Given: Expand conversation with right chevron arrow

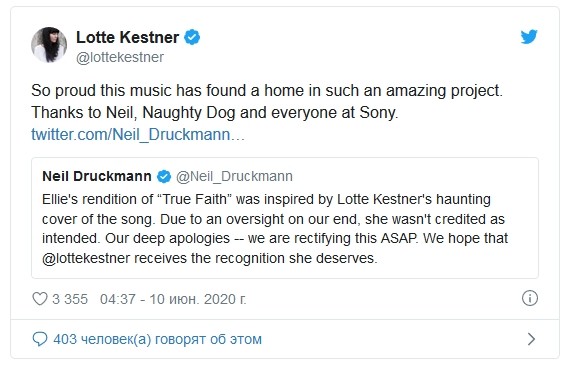Looking at the screenshot, I should pos(531,339).
